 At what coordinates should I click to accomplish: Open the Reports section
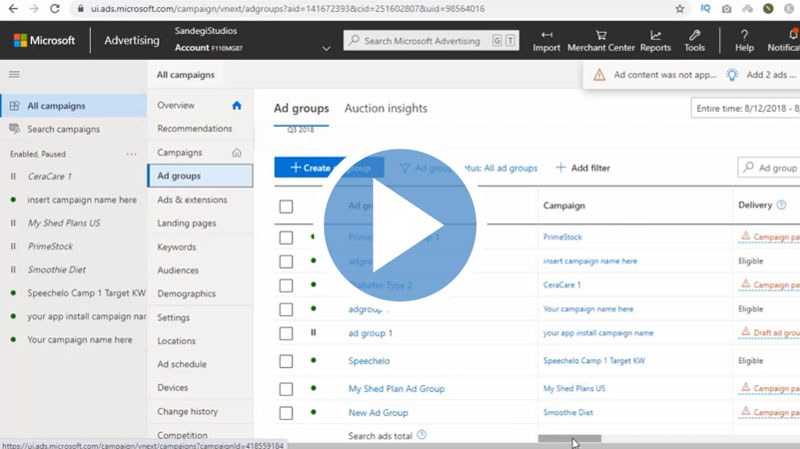tap(655, 41)
